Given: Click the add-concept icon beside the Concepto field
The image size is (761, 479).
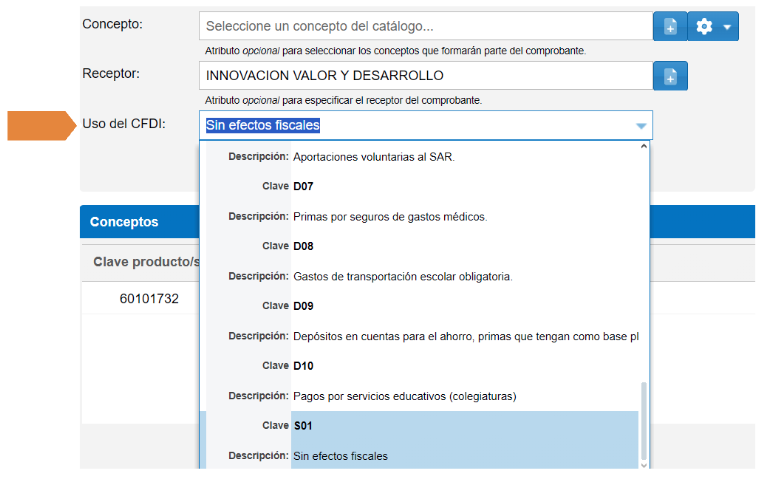Looking at the screenshot, I should 670,26.
